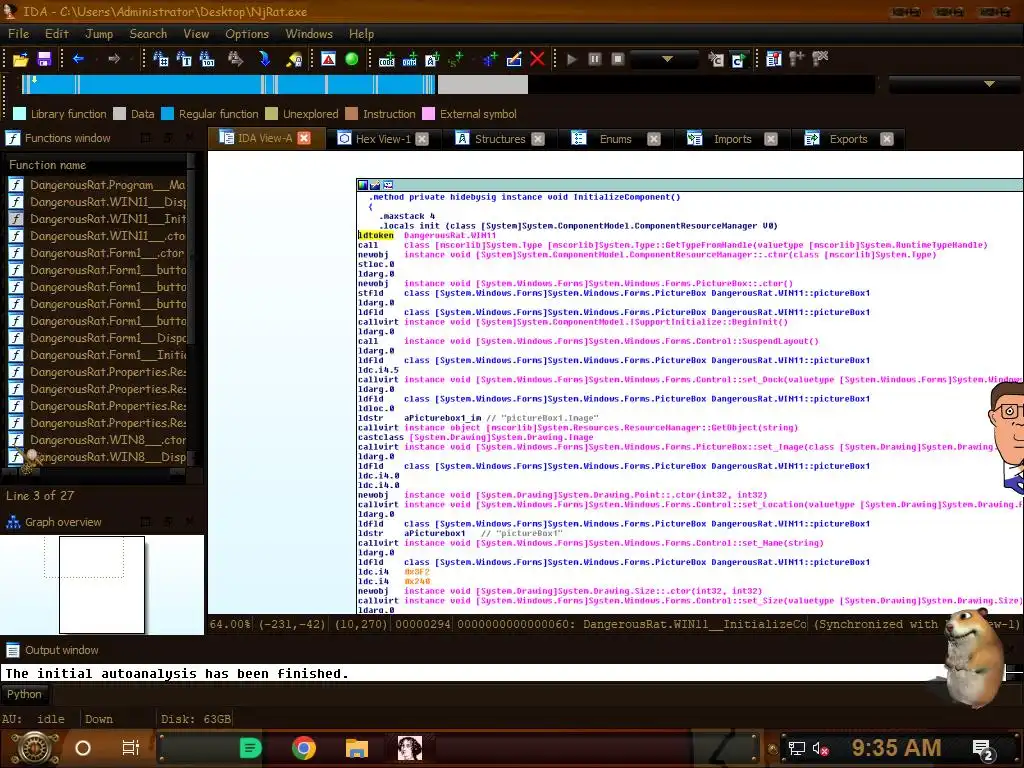
Task: Open the Help menu
Action: 361,34
